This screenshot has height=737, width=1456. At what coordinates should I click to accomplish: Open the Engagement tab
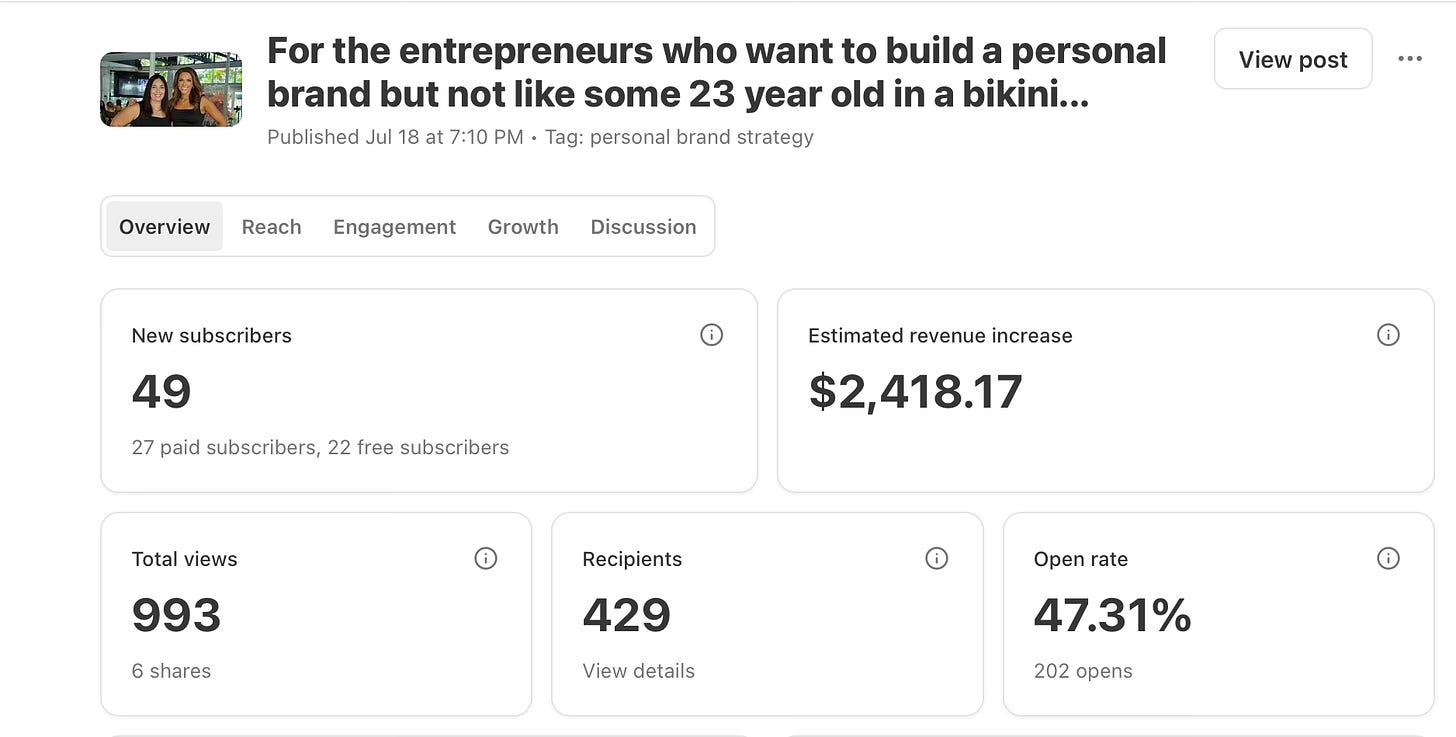[x=394, y=226]
